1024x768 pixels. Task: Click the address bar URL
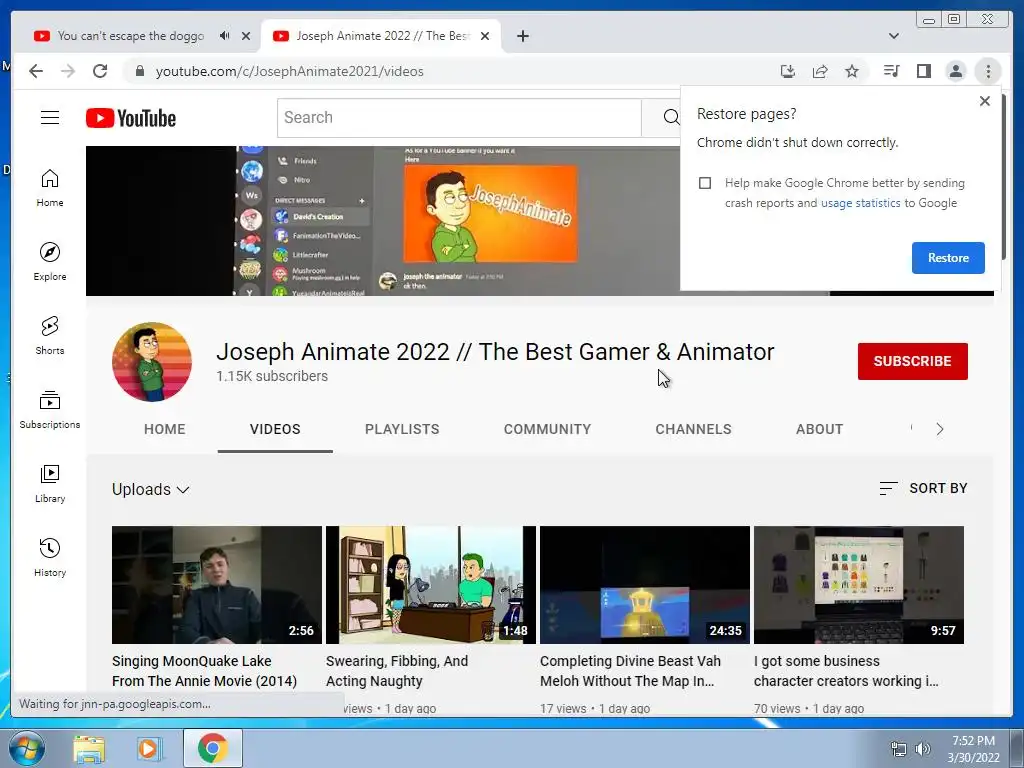pos(289,71)
